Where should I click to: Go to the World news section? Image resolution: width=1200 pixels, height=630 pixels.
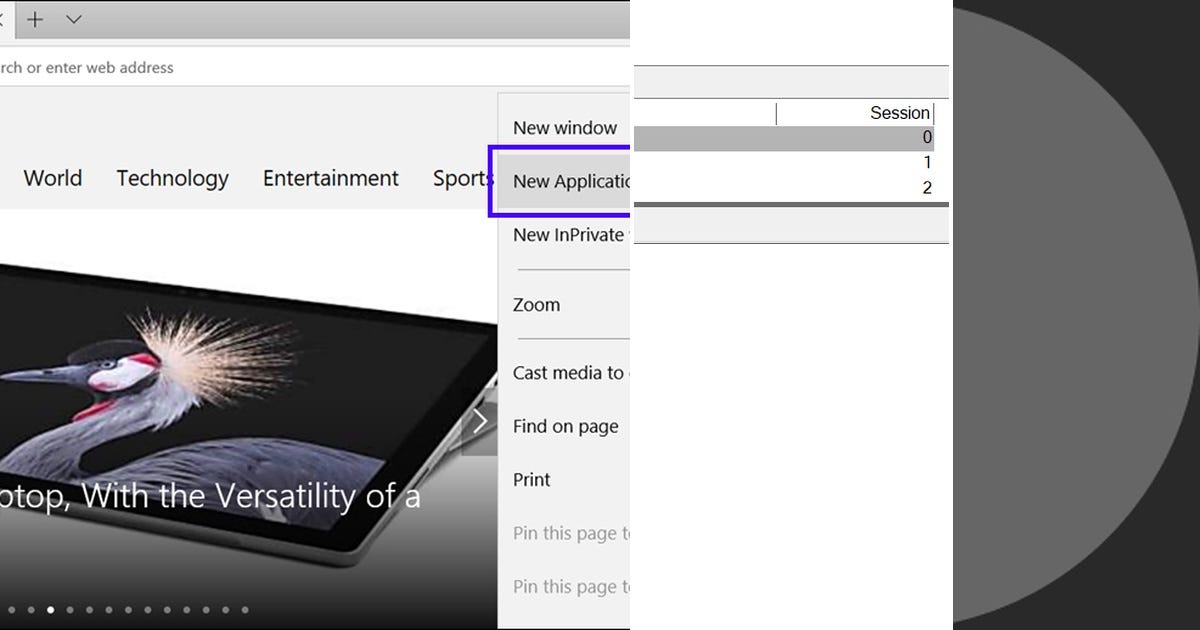click(53, 178)
